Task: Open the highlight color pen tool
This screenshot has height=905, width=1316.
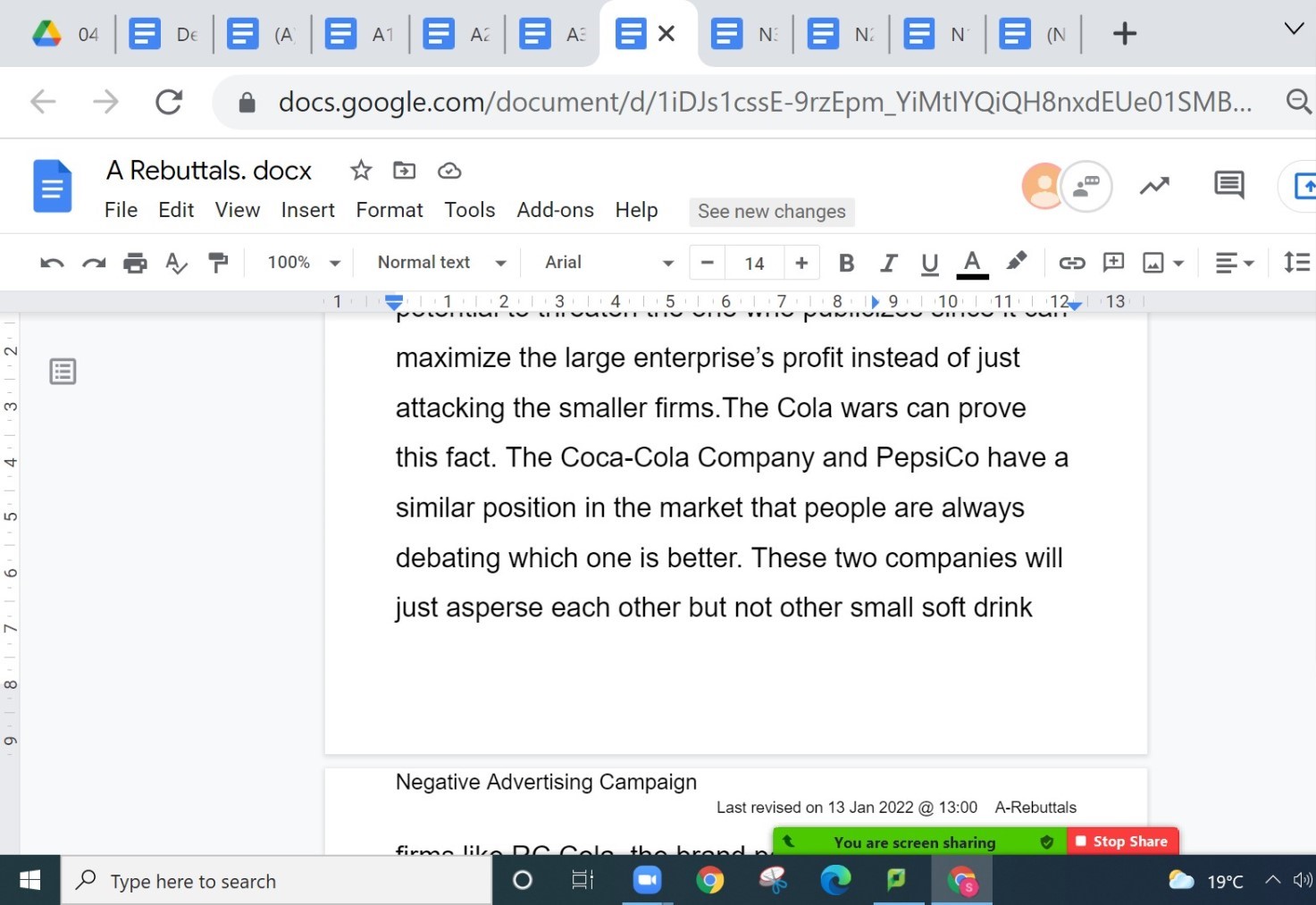Action: tap(1016, 262)
